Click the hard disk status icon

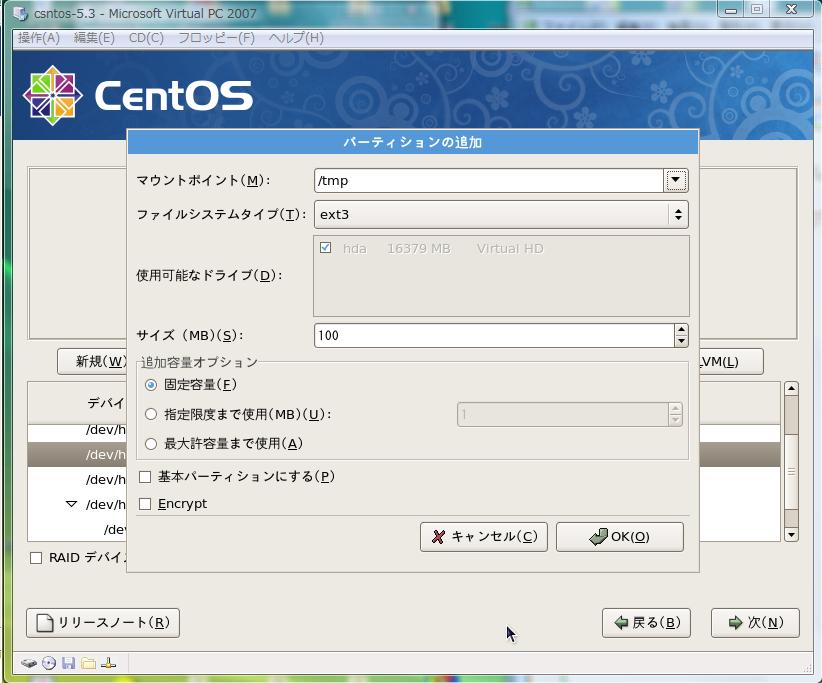pyautogui.click(x=28, y=663)
